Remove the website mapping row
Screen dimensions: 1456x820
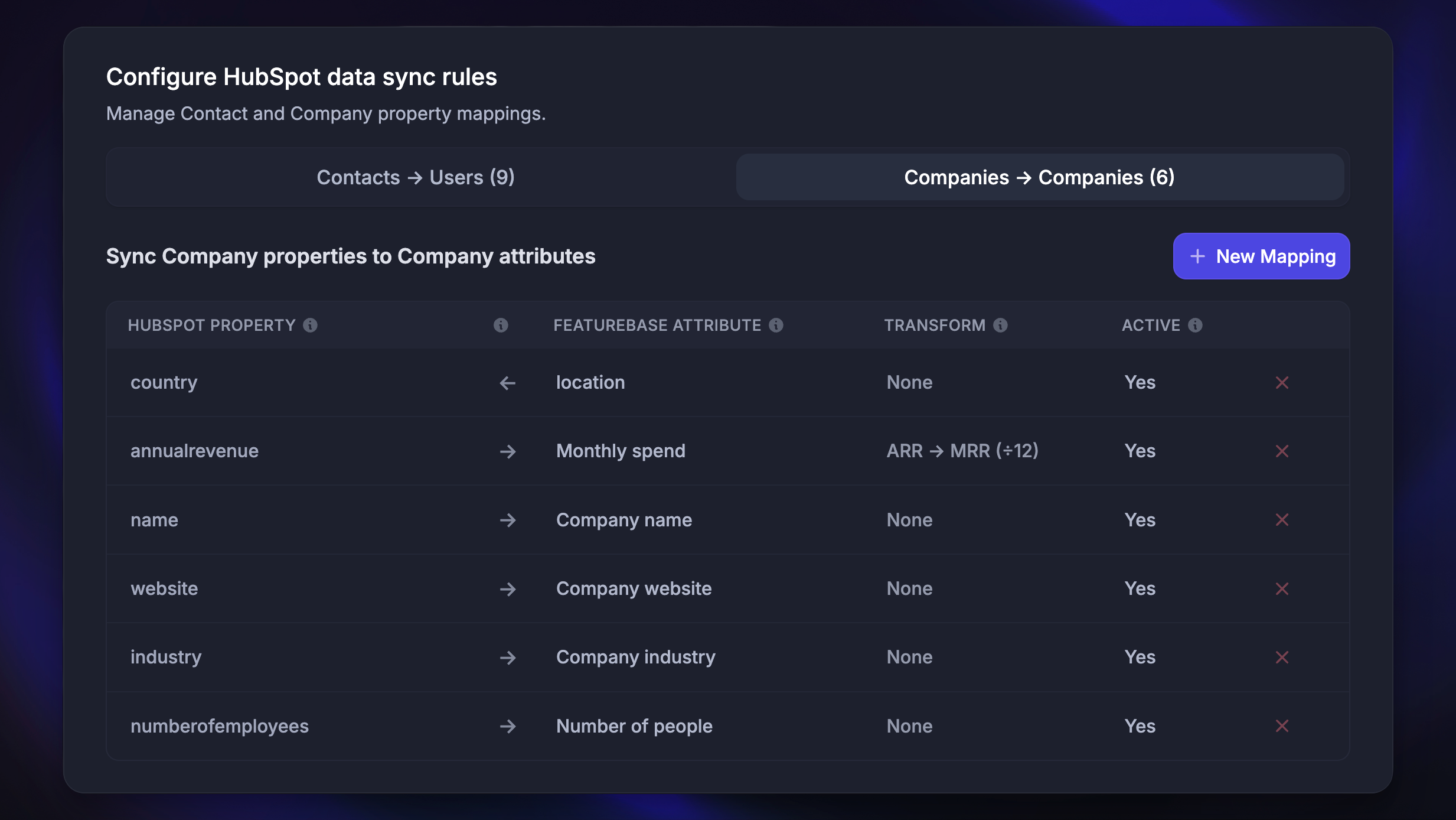[x=1282, y=589]
